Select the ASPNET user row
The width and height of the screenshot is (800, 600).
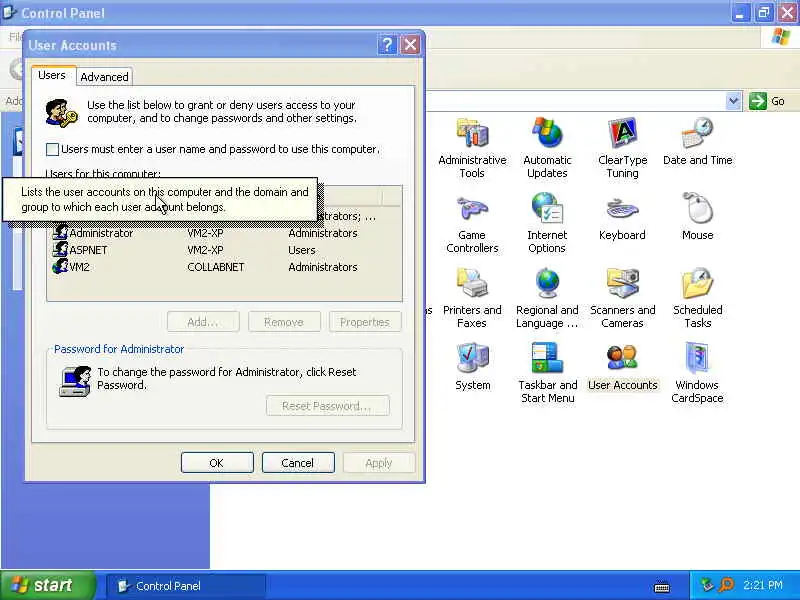pos(224,250)
